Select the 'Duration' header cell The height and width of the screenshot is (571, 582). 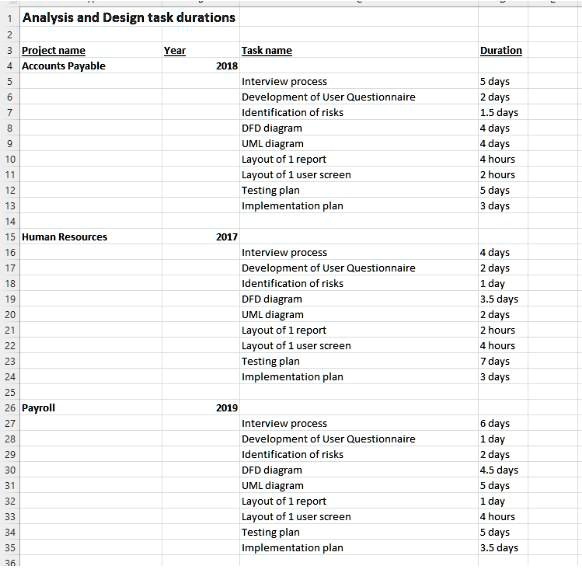coord(503,50)
